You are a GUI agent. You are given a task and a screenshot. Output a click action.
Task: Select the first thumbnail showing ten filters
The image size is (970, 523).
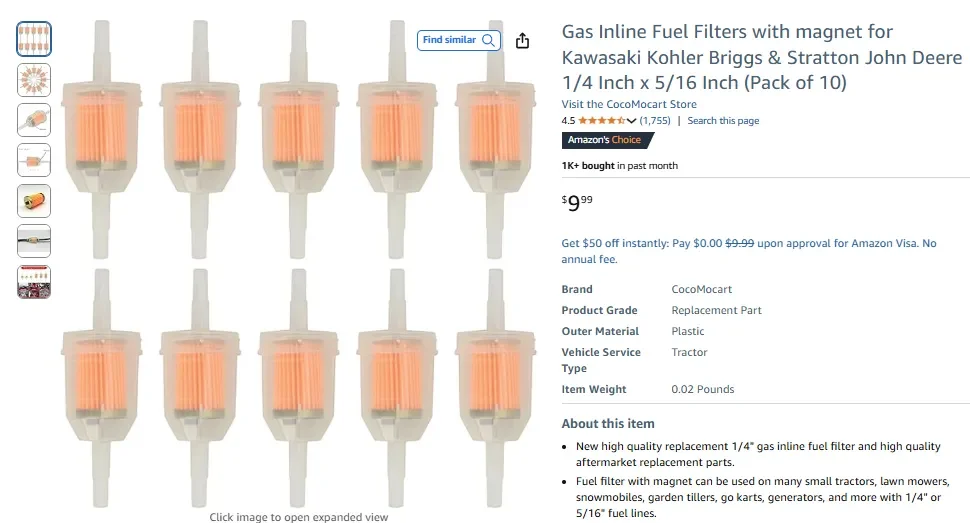click(34, 39)
